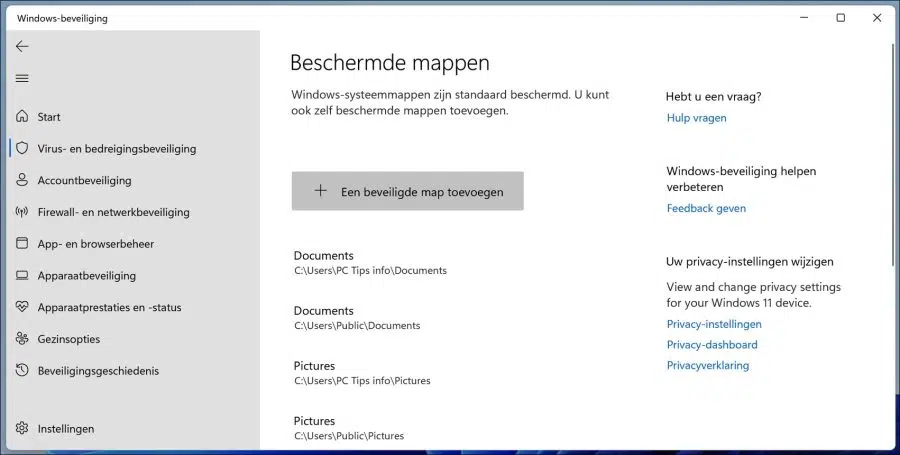This screenshot has height=455, width=900.
Task: Select Pictures folder under PC Tips info
Action: click(362, 372)
